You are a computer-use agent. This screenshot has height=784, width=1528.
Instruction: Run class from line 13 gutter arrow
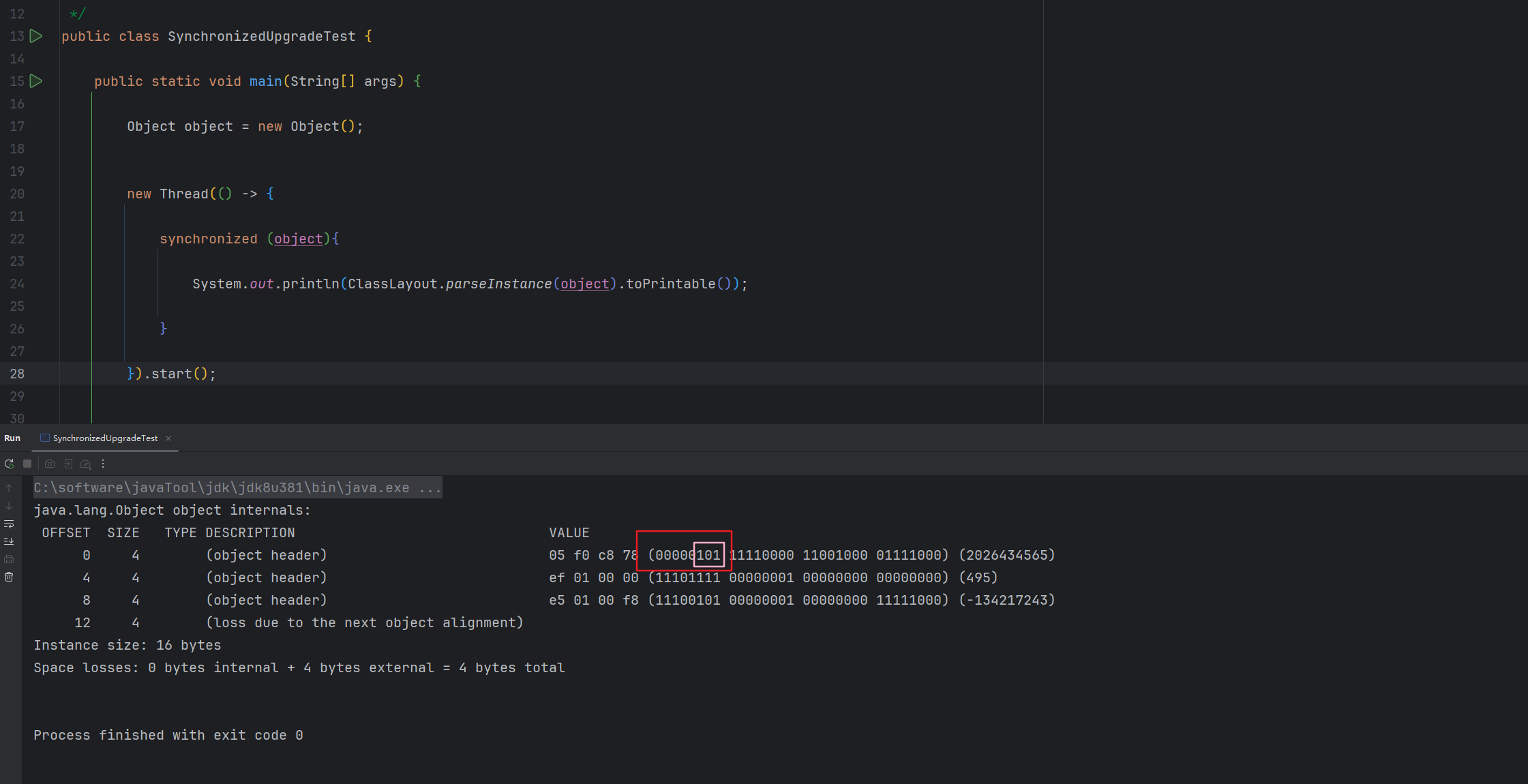pos(37,36)
